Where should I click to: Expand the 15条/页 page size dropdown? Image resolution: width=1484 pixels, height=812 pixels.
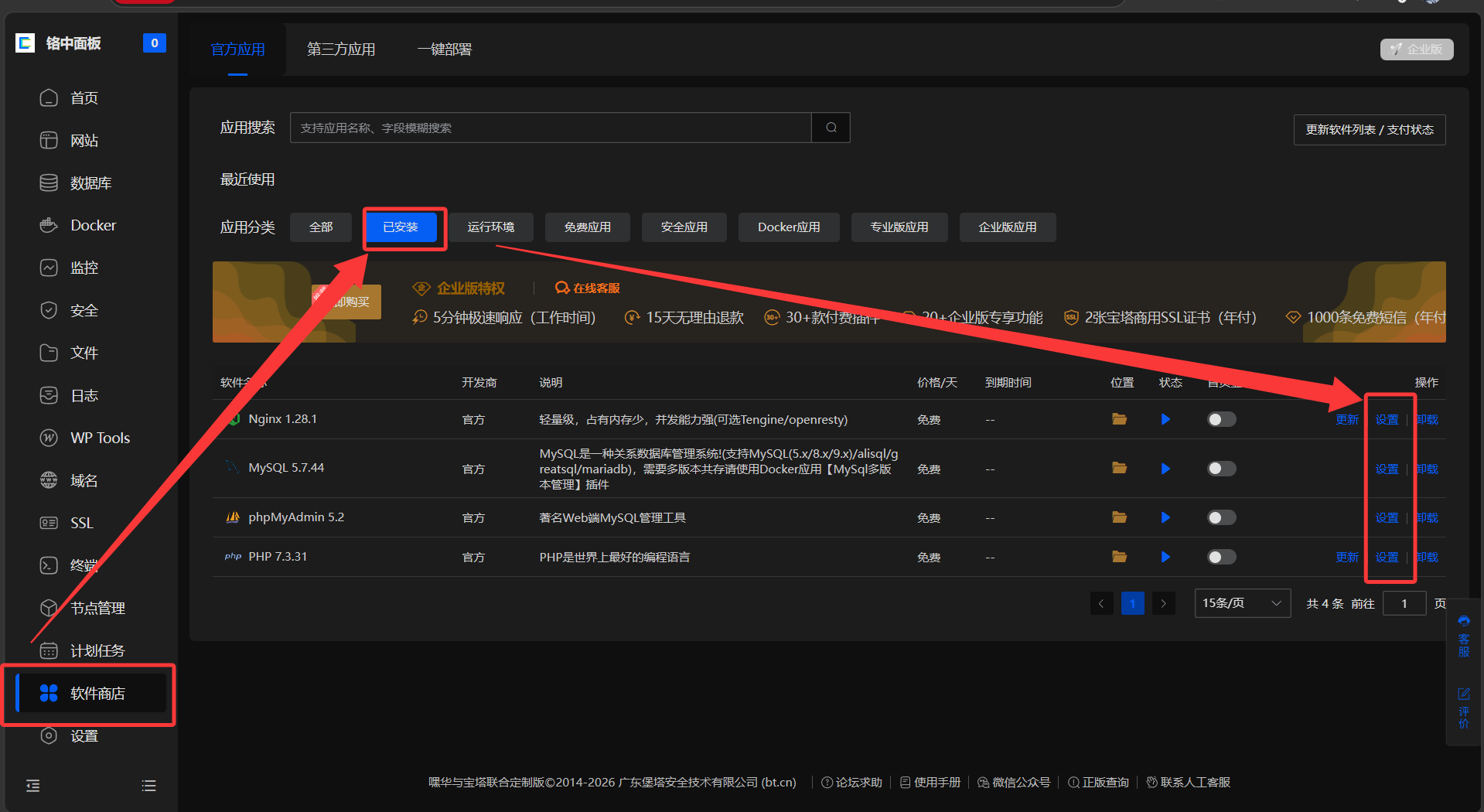1243,603
